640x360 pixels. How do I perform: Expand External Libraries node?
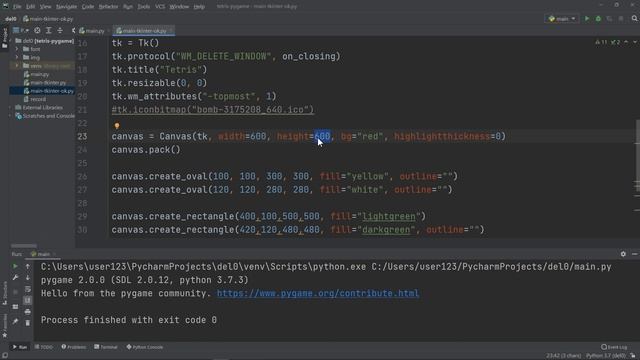pos(10,107)
